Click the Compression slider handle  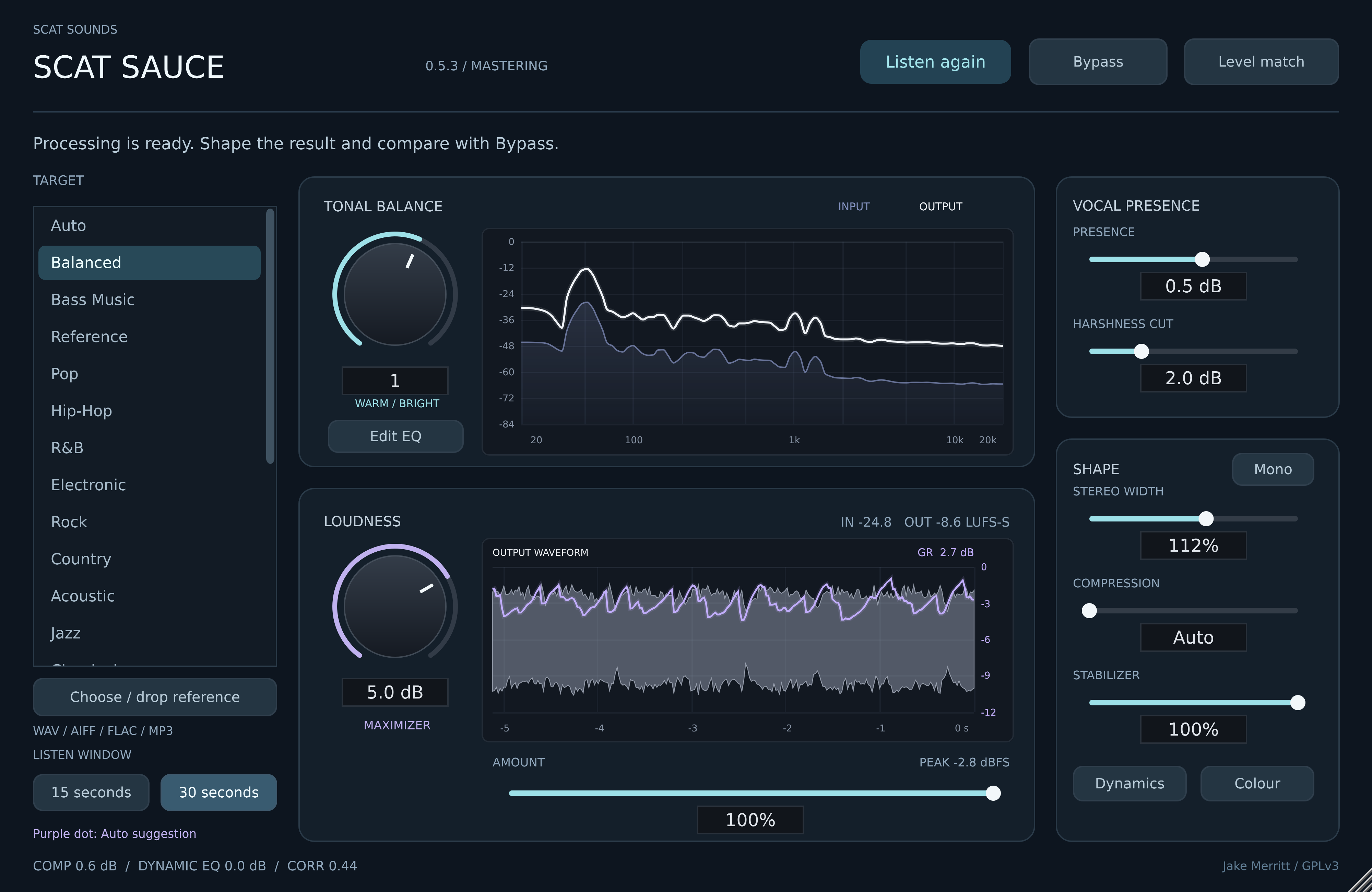1089,611
